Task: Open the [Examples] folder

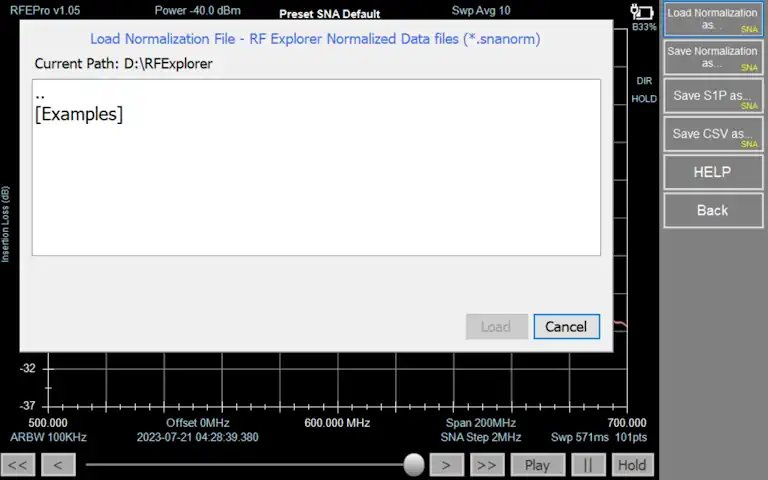Action: pyautogui.click(x=79, y=114)
